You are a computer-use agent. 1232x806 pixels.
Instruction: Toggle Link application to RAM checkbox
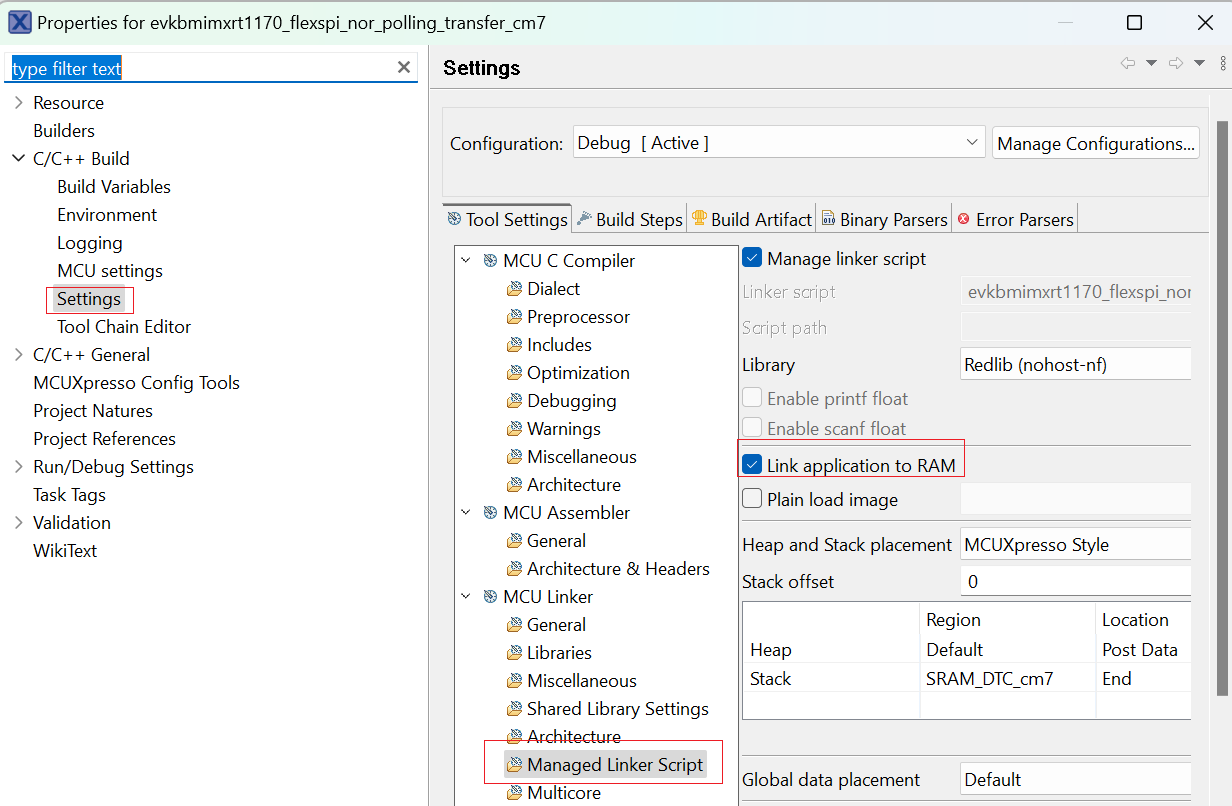[x=753, y=465]
